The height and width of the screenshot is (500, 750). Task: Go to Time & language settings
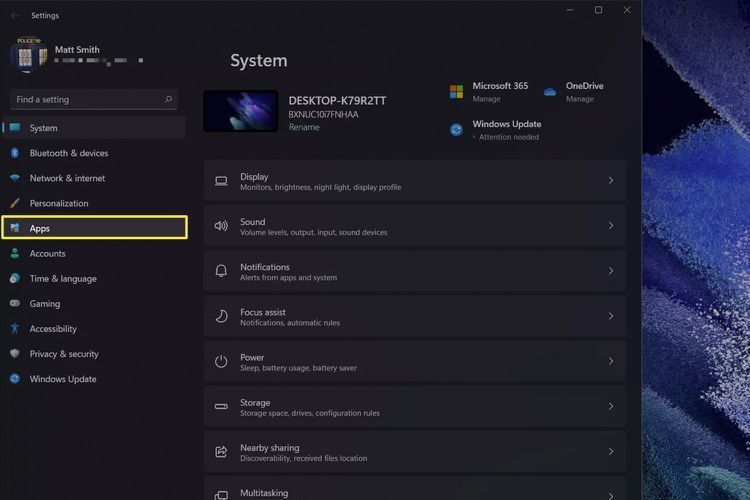click(x=63, y=279)
